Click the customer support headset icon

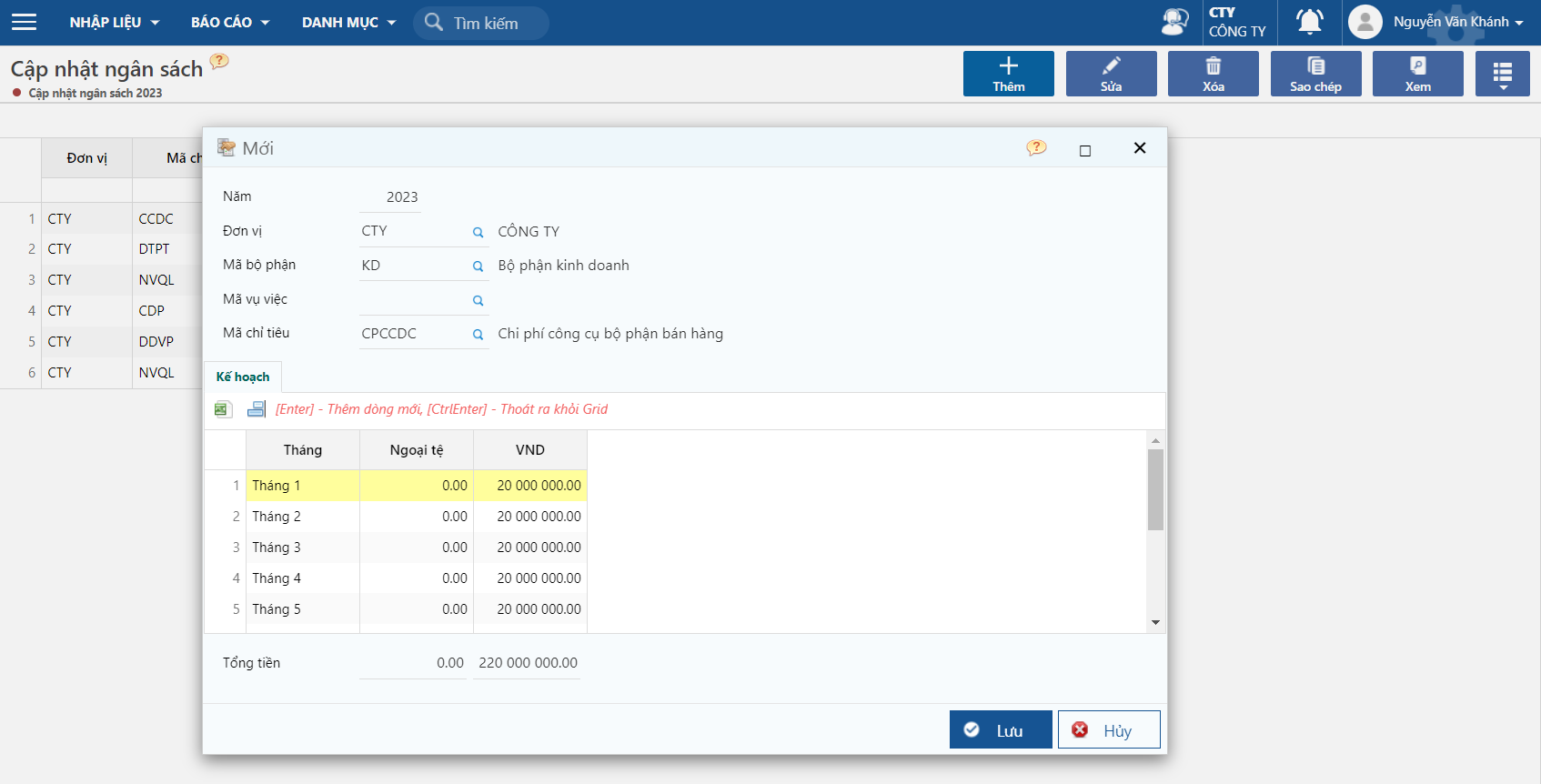coord(1174,22)
